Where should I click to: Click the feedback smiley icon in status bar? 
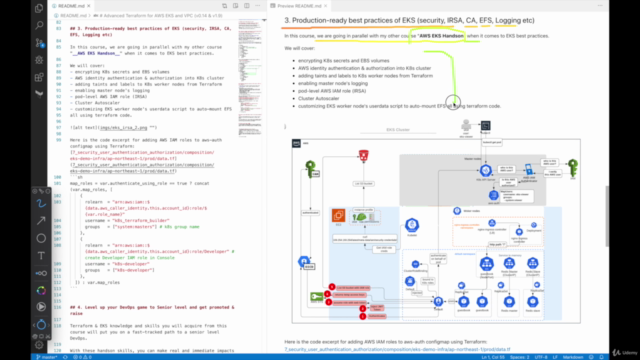591,357
